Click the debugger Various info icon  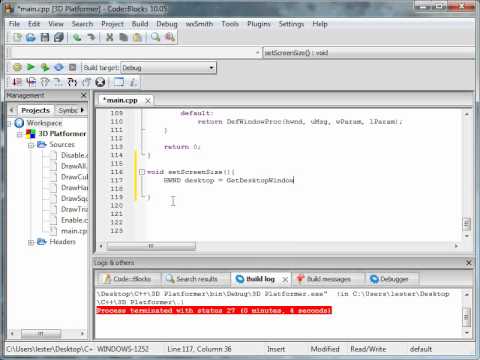coord(133,82)
